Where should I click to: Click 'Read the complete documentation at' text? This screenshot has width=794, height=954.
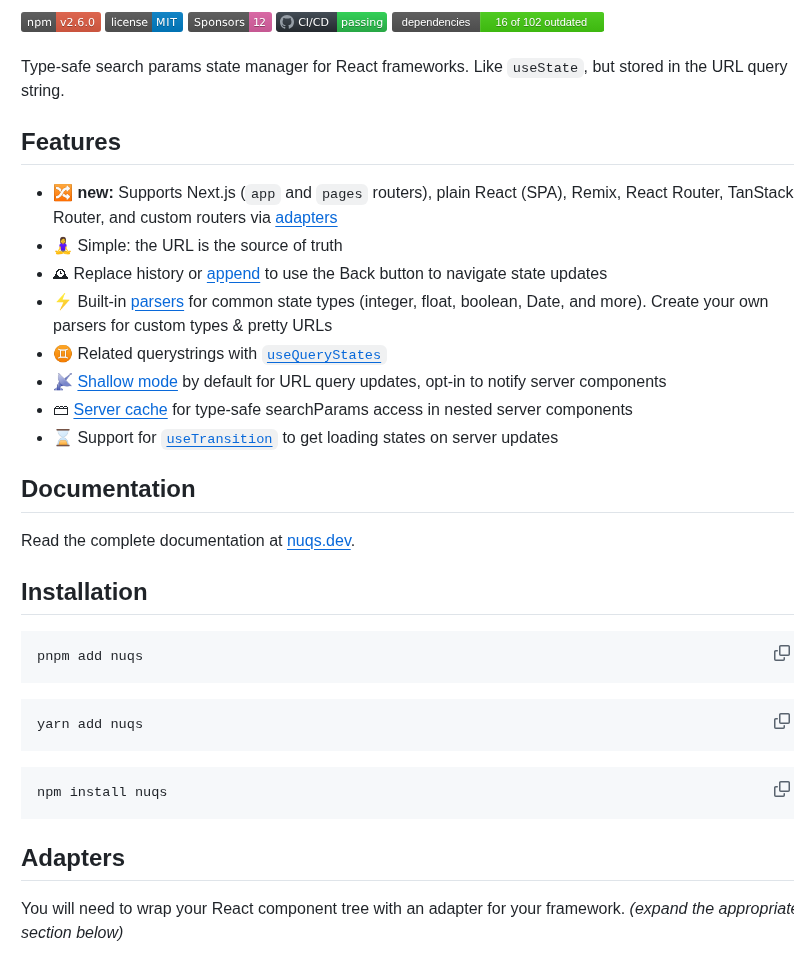(152, 541)
